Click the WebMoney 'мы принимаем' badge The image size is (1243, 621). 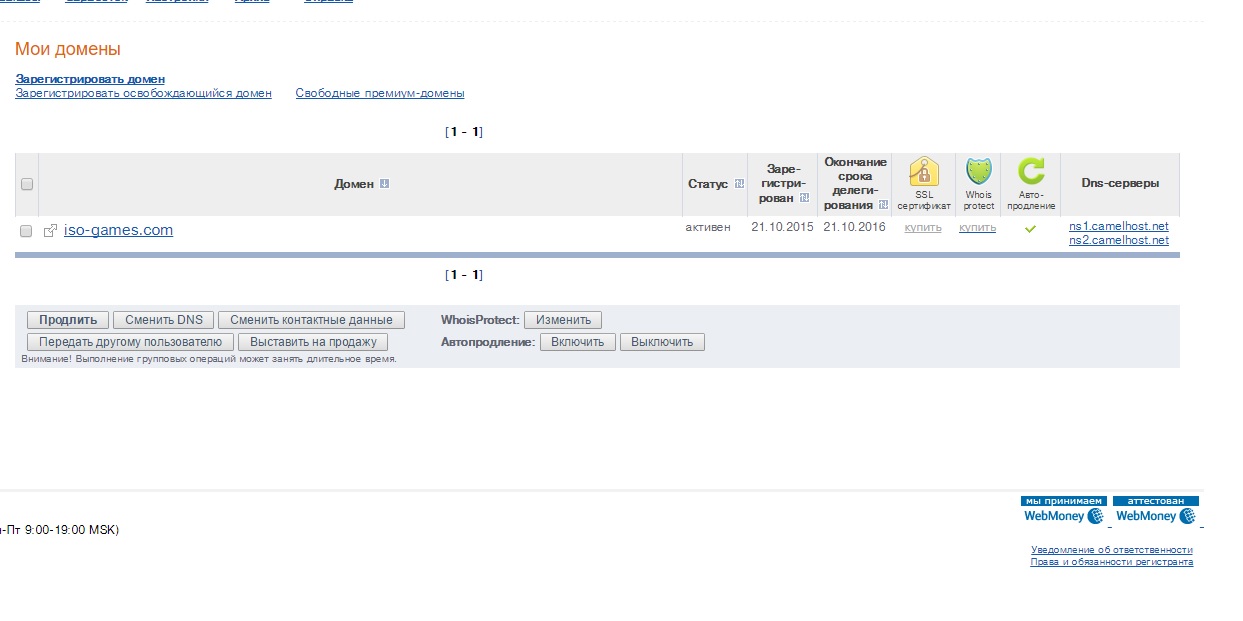tap(1062, 510)
